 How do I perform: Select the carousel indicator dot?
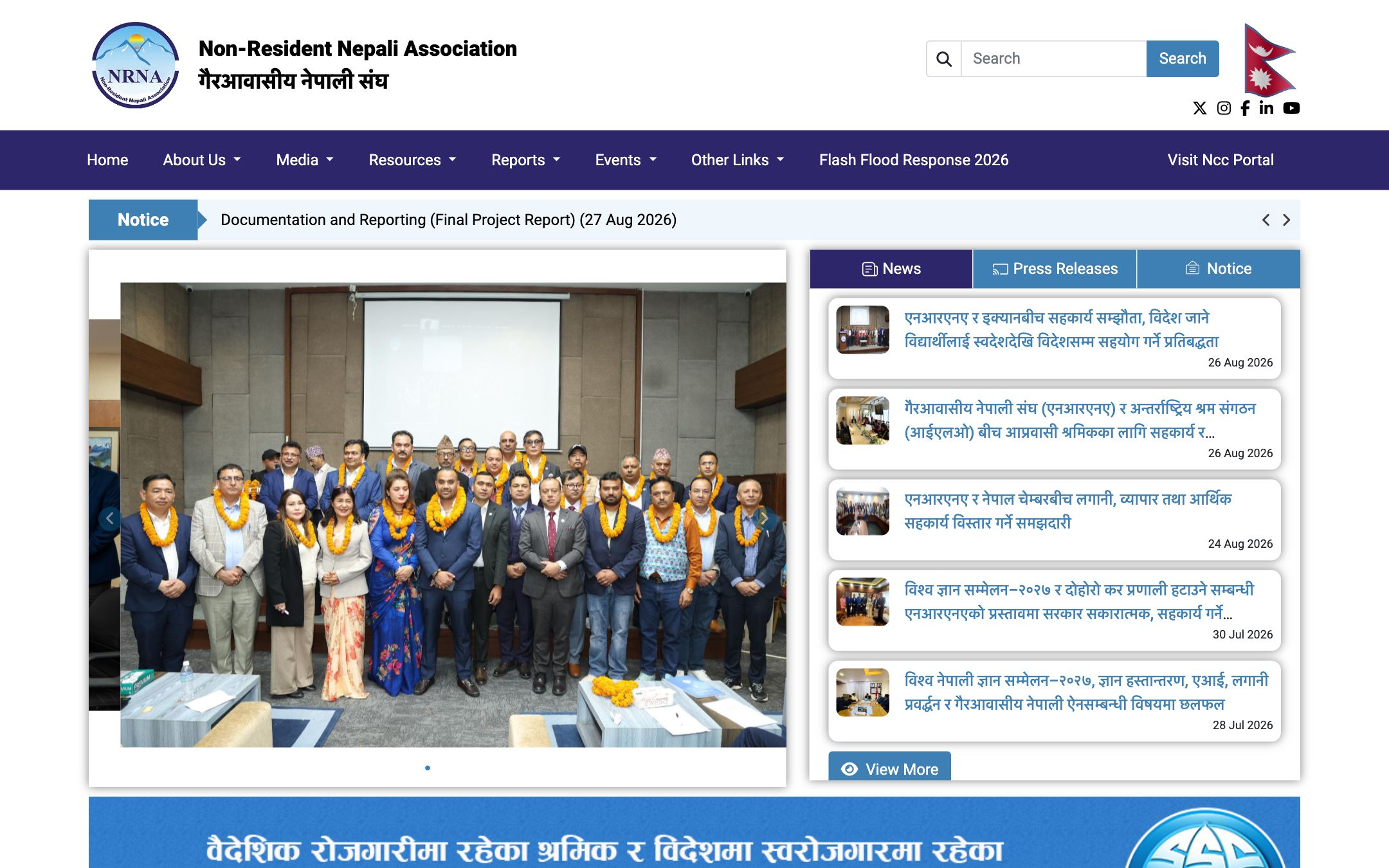click(x=428, y=768)
